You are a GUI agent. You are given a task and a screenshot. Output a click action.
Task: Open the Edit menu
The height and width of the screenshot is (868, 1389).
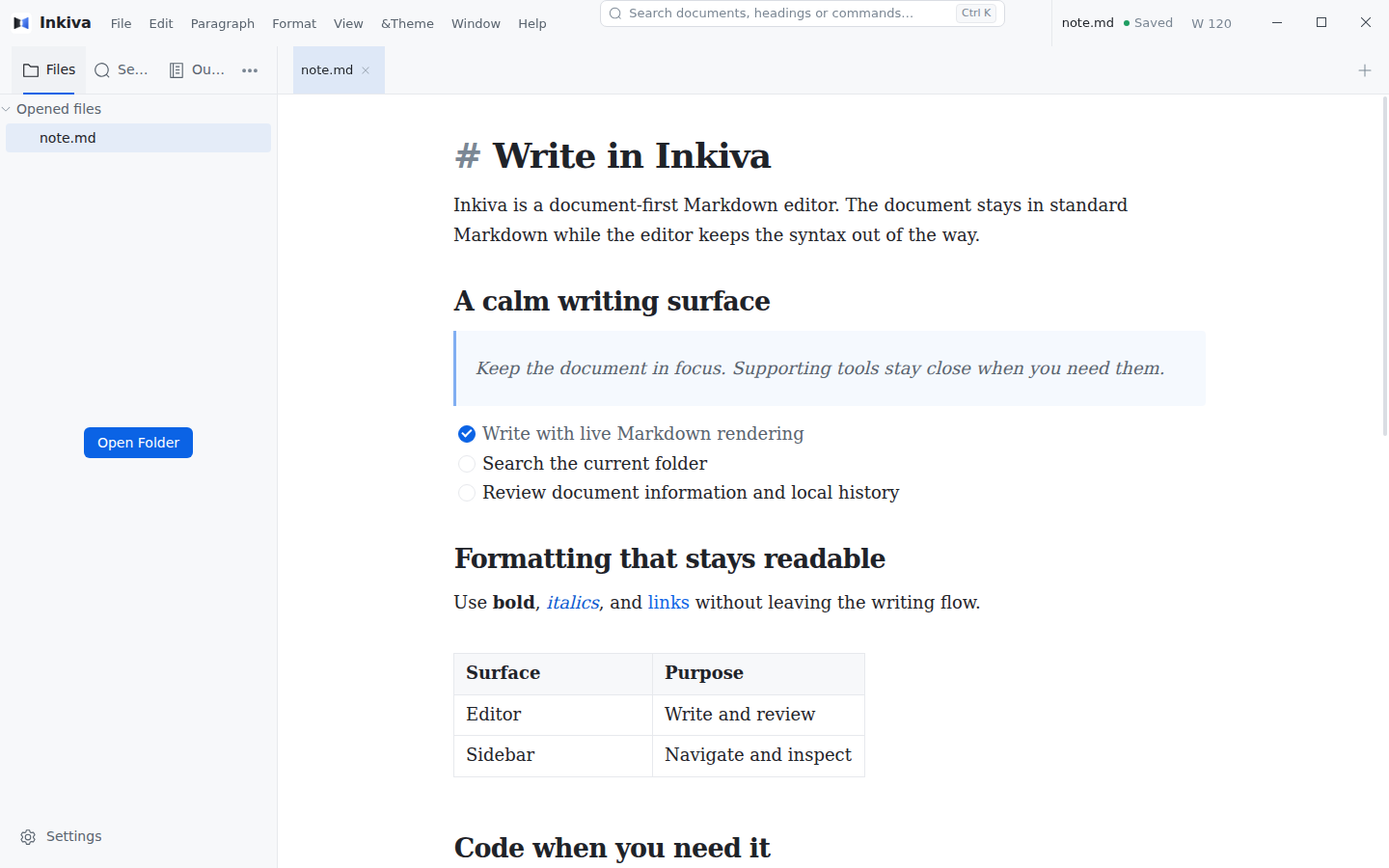(x=161, y=23)
